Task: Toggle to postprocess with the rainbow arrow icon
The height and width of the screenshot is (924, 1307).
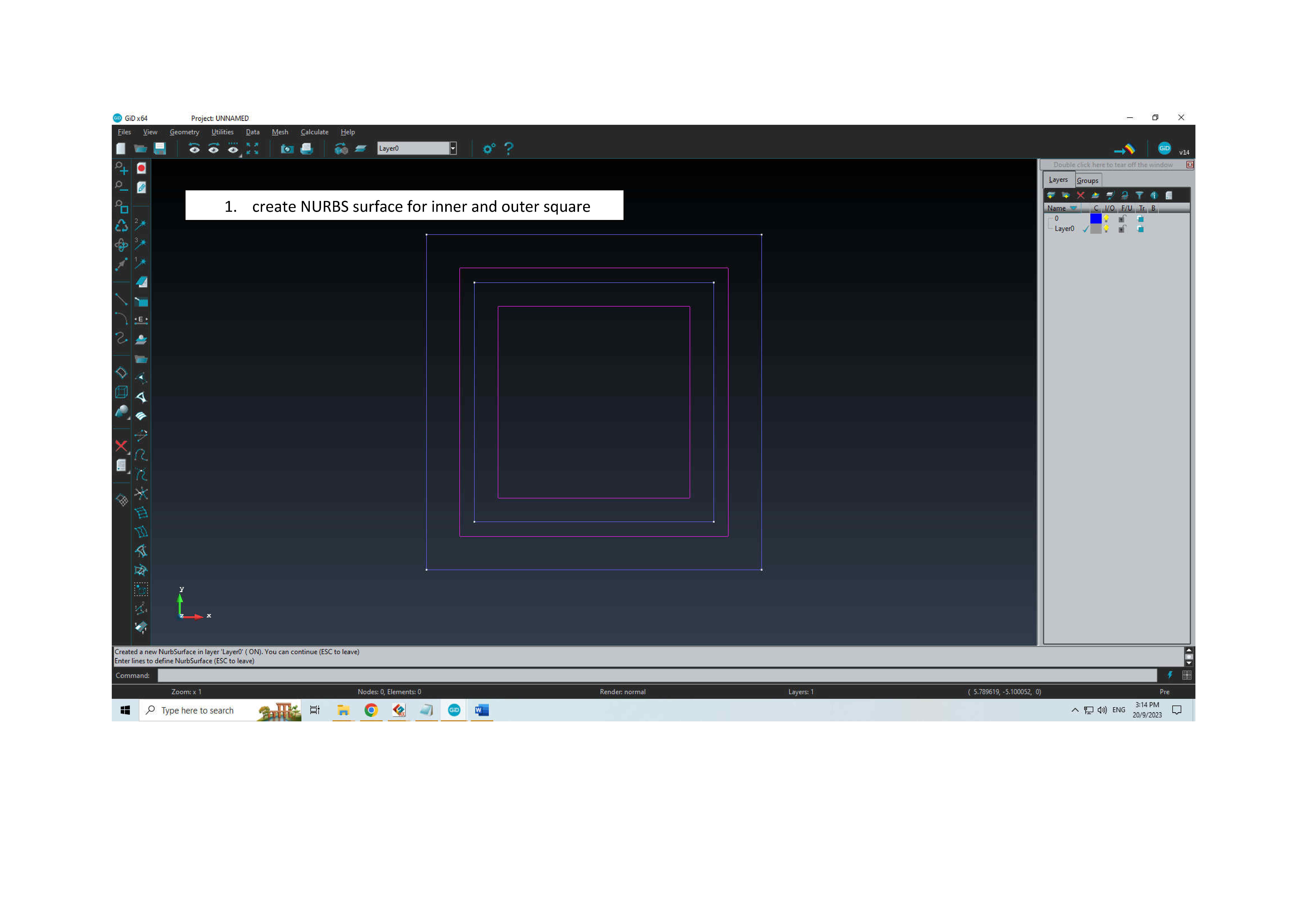Action: 1125,149
